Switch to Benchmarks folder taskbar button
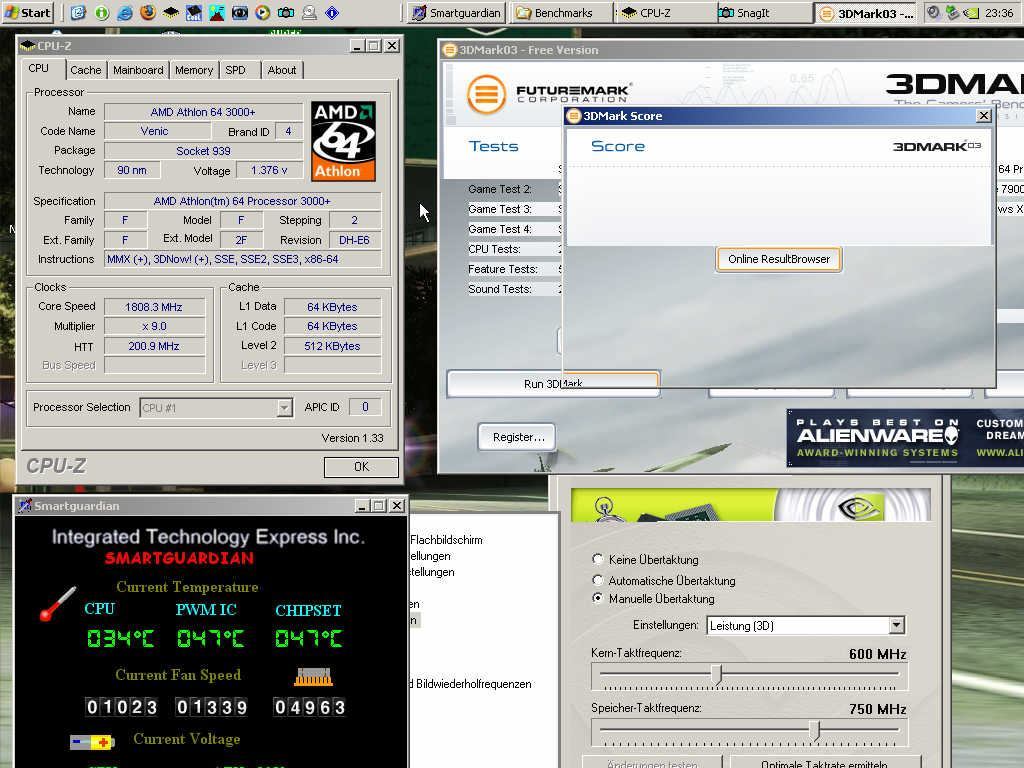 coord(561,12)
